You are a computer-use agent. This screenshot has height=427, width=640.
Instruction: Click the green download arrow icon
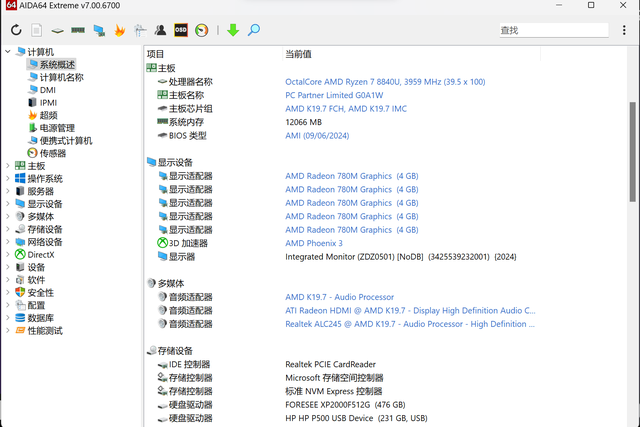[x=233, y=31]
